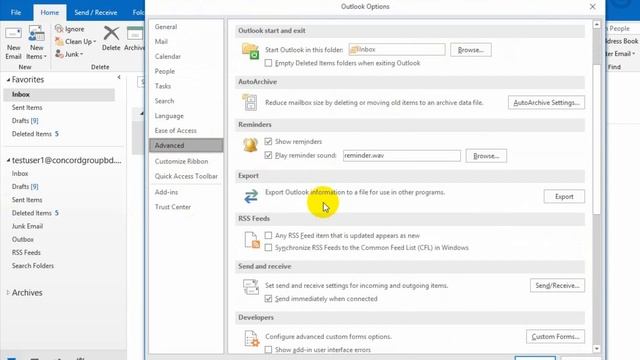Check Show add-in user interface errors
Viewport: 640px width, 360px height.
pyautogui.click(x=268, y=350)
